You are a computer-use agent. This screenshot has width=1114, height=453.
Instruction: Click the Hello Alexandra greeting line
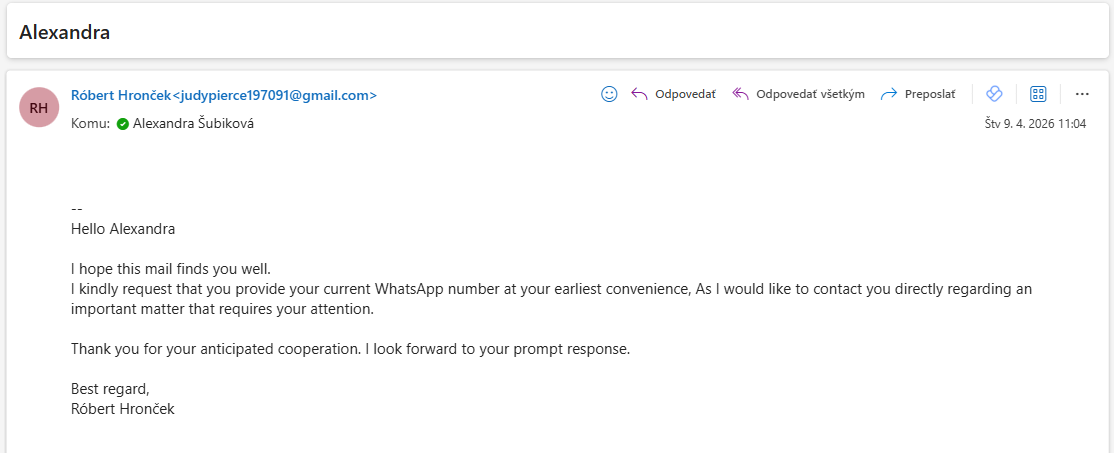tap(123, 229)
